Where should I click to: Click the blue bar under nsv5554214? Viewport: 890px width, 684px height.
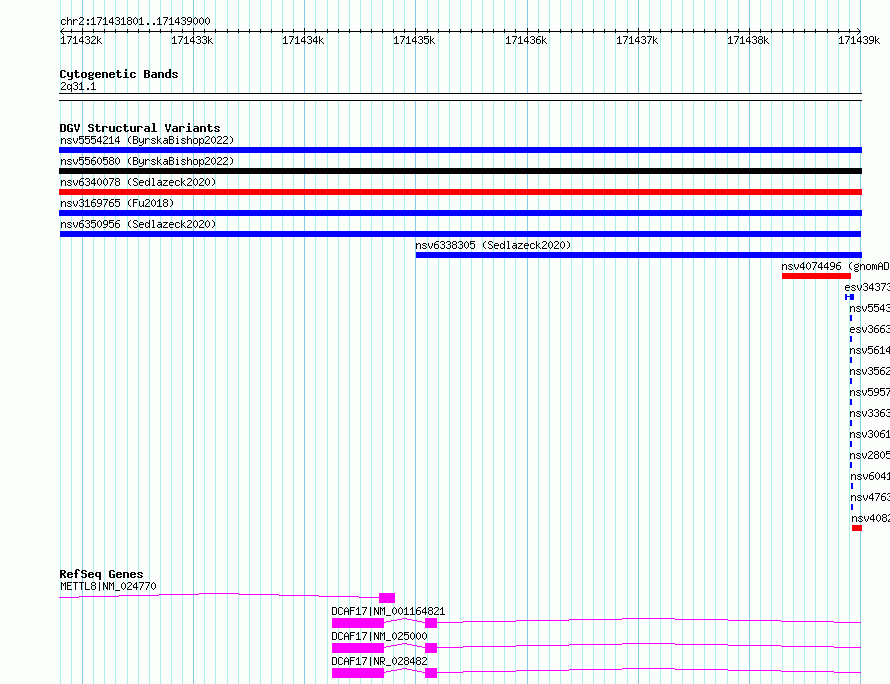click(x=460, y=150)
